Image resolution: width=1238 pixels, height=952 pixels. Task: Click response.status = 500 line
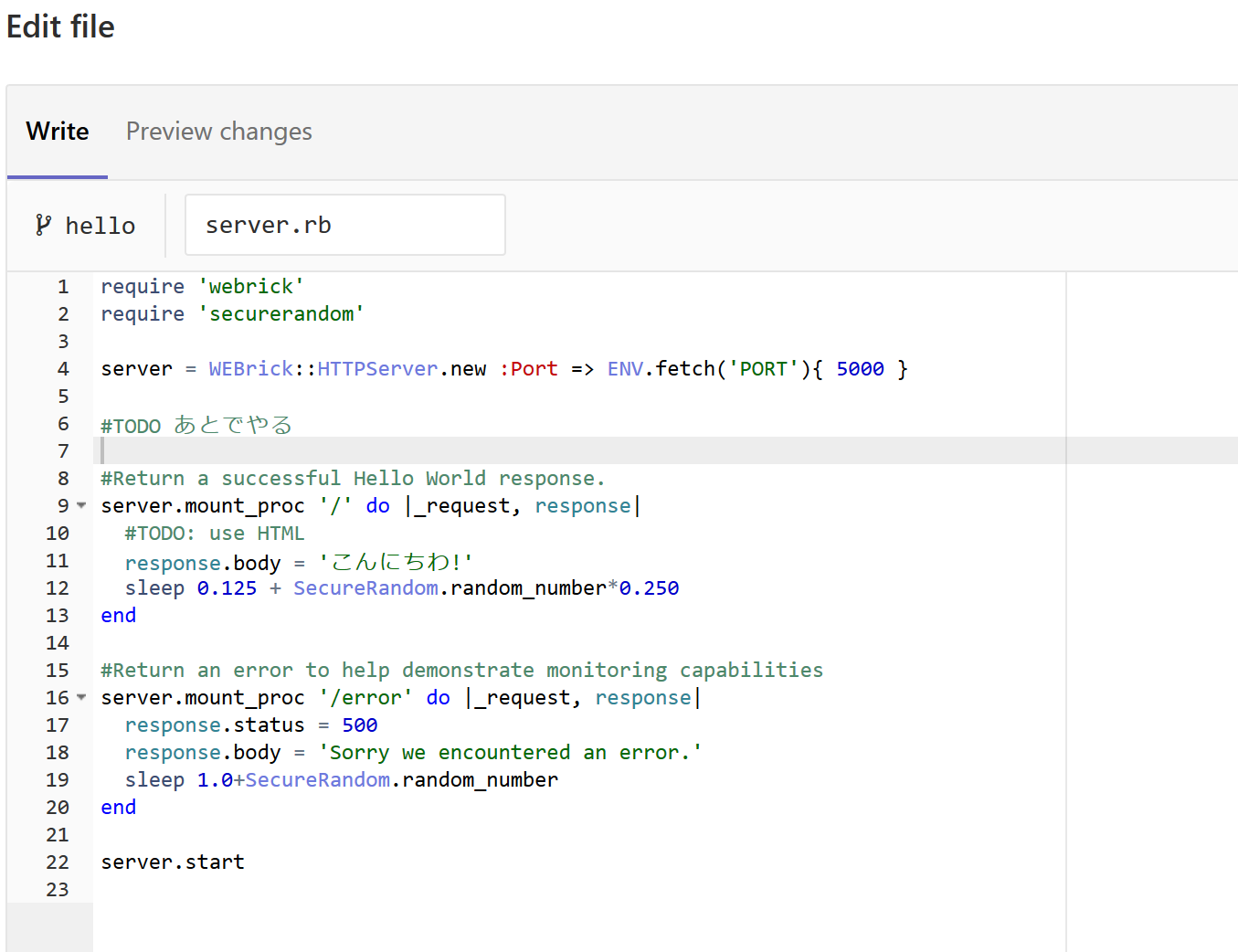pos(251,725)
